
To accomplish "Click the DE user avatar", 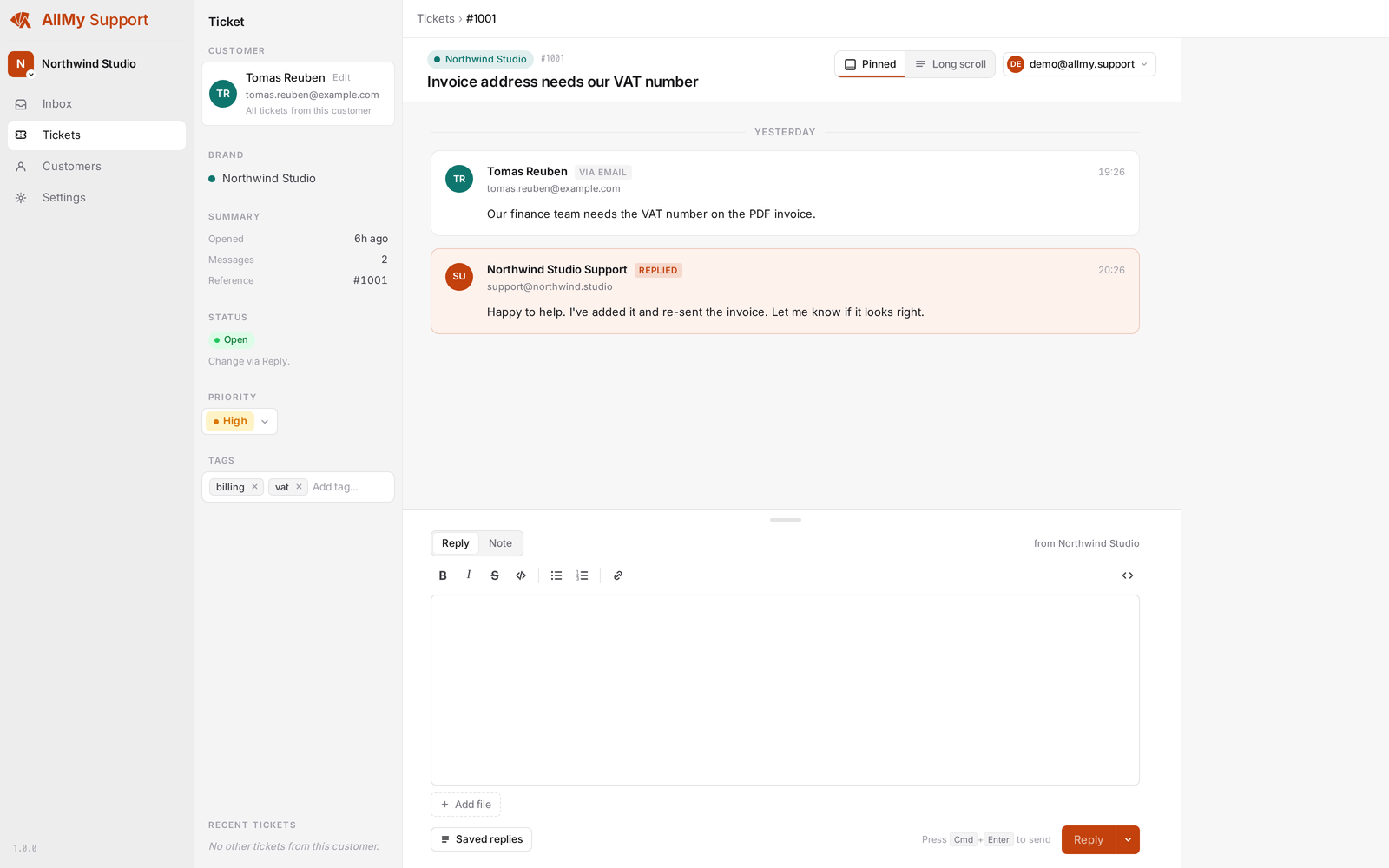I will pyautogui.click(x=1015, y=64).
